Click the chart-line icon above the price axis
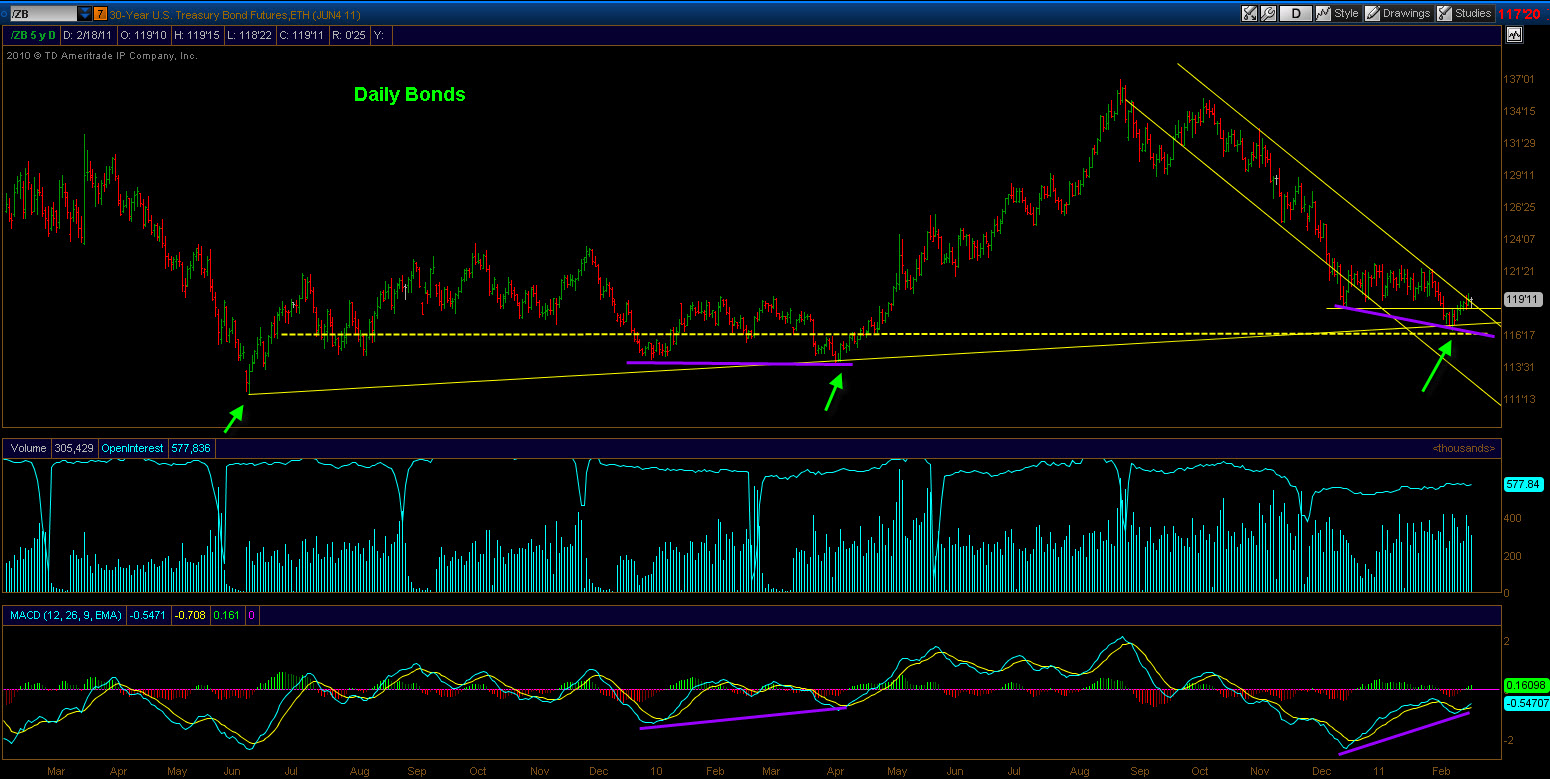This screenshot has height=779, width=1550. [x=1513, y=35]
